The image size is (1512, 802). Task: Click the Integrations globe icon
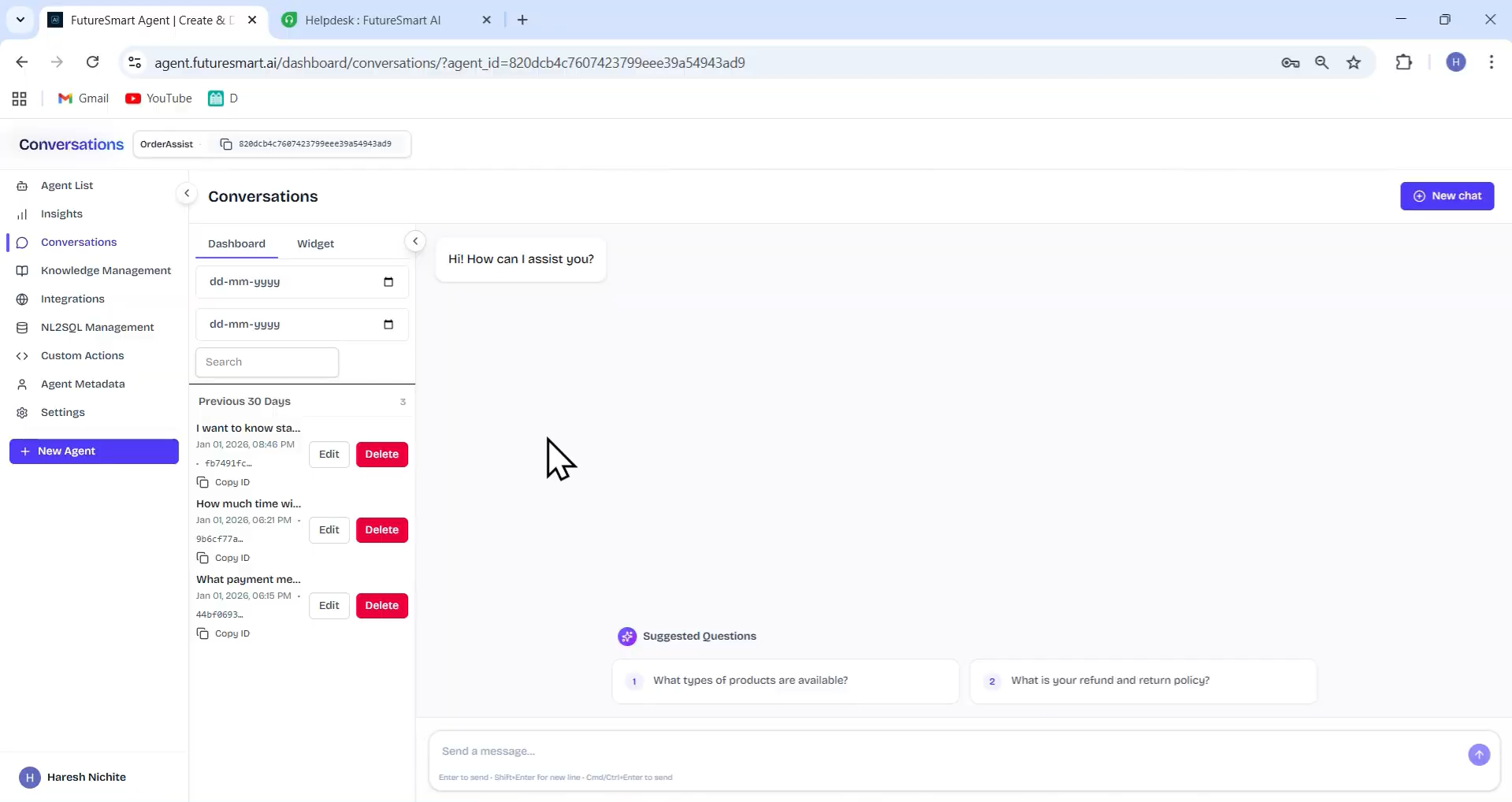click(22, 299)
